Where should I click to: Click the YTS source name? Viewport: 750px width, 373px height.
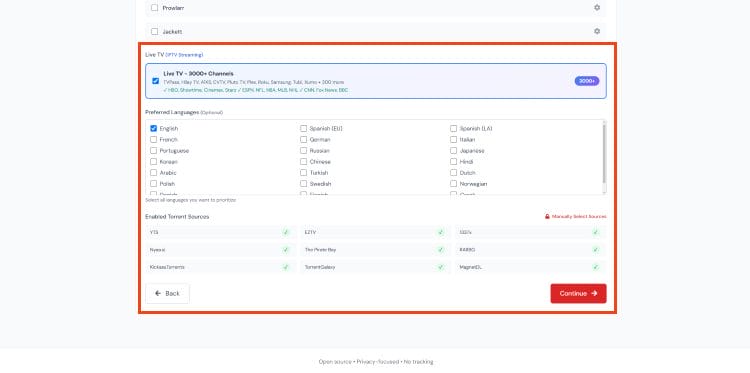(x=154, y=232)
